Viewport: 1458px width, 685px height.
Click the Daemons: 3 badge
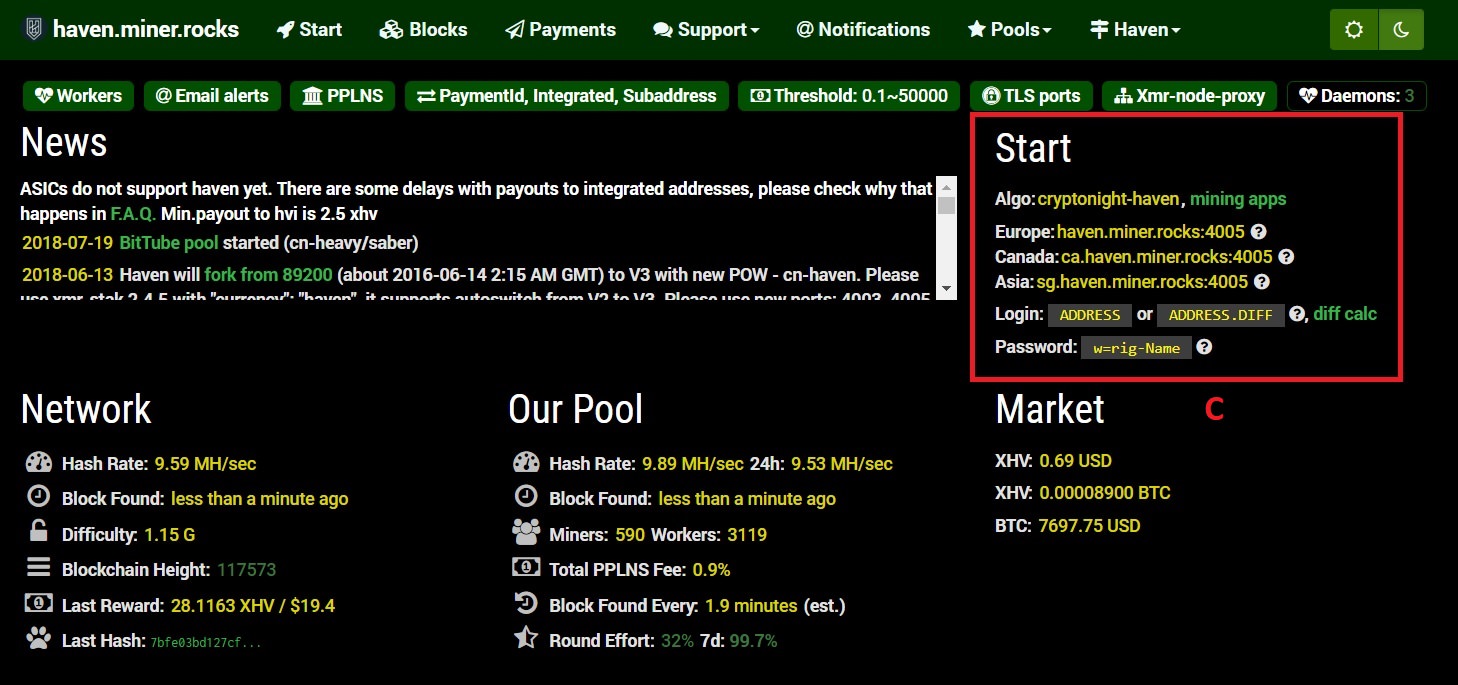pos(1357,96)
